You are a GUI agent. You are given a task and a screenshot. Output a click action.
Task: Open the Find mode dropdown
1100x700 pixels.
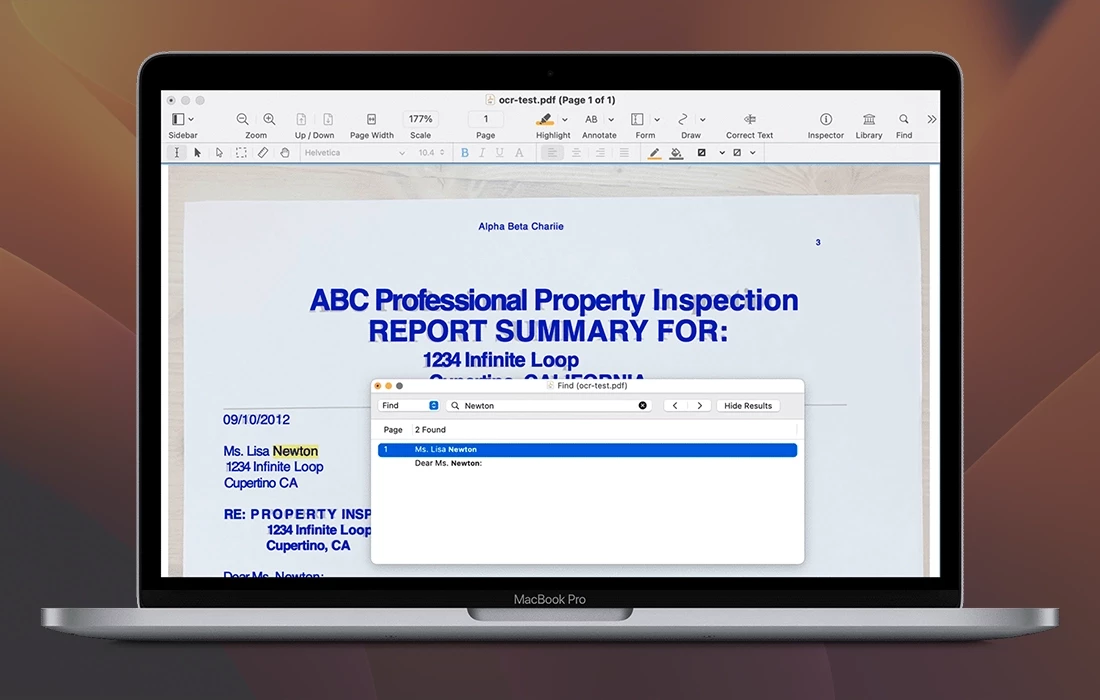click(409, 406)
